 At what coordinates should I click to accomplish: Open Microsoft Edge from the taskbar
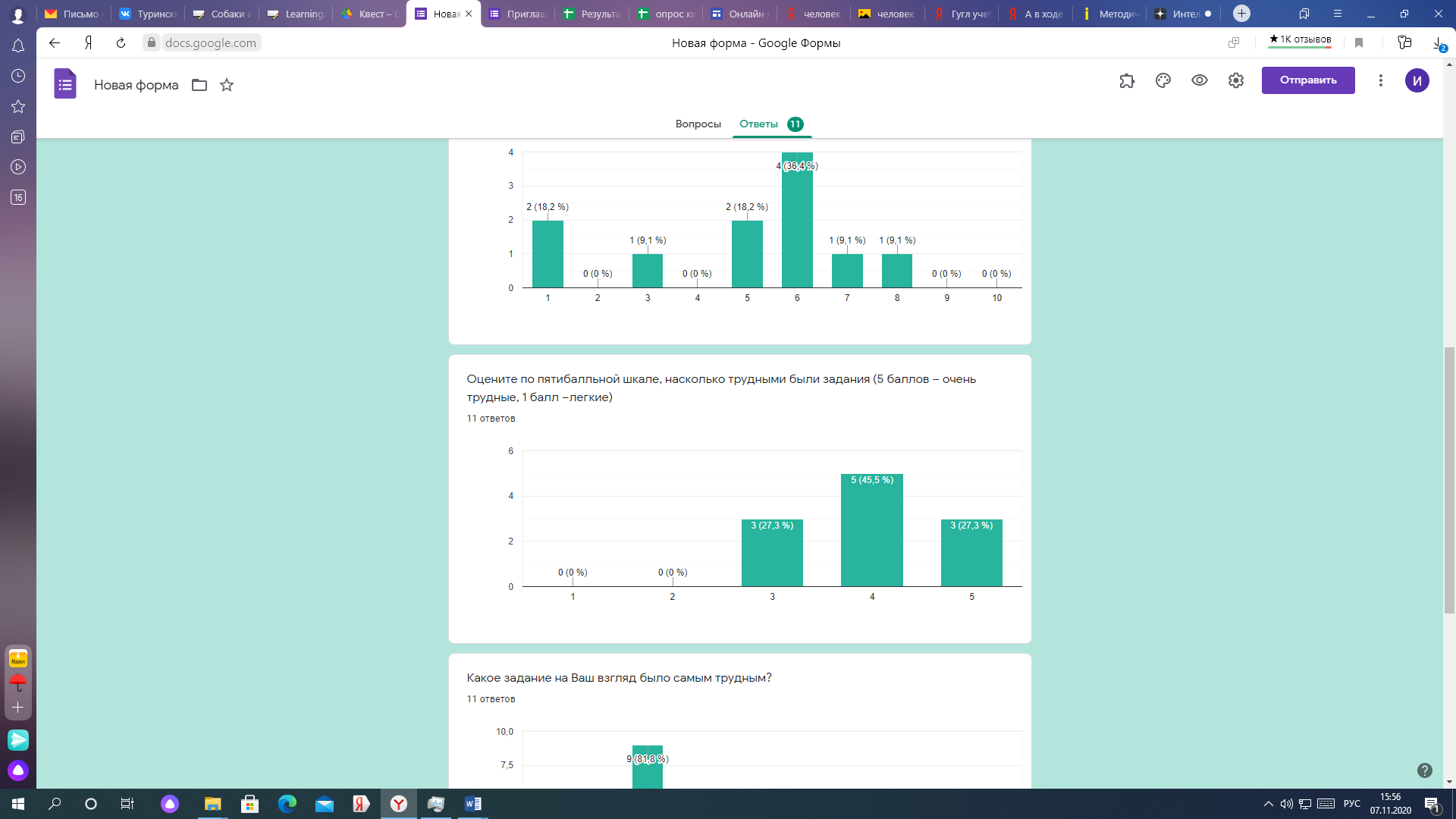coord(287,804)
